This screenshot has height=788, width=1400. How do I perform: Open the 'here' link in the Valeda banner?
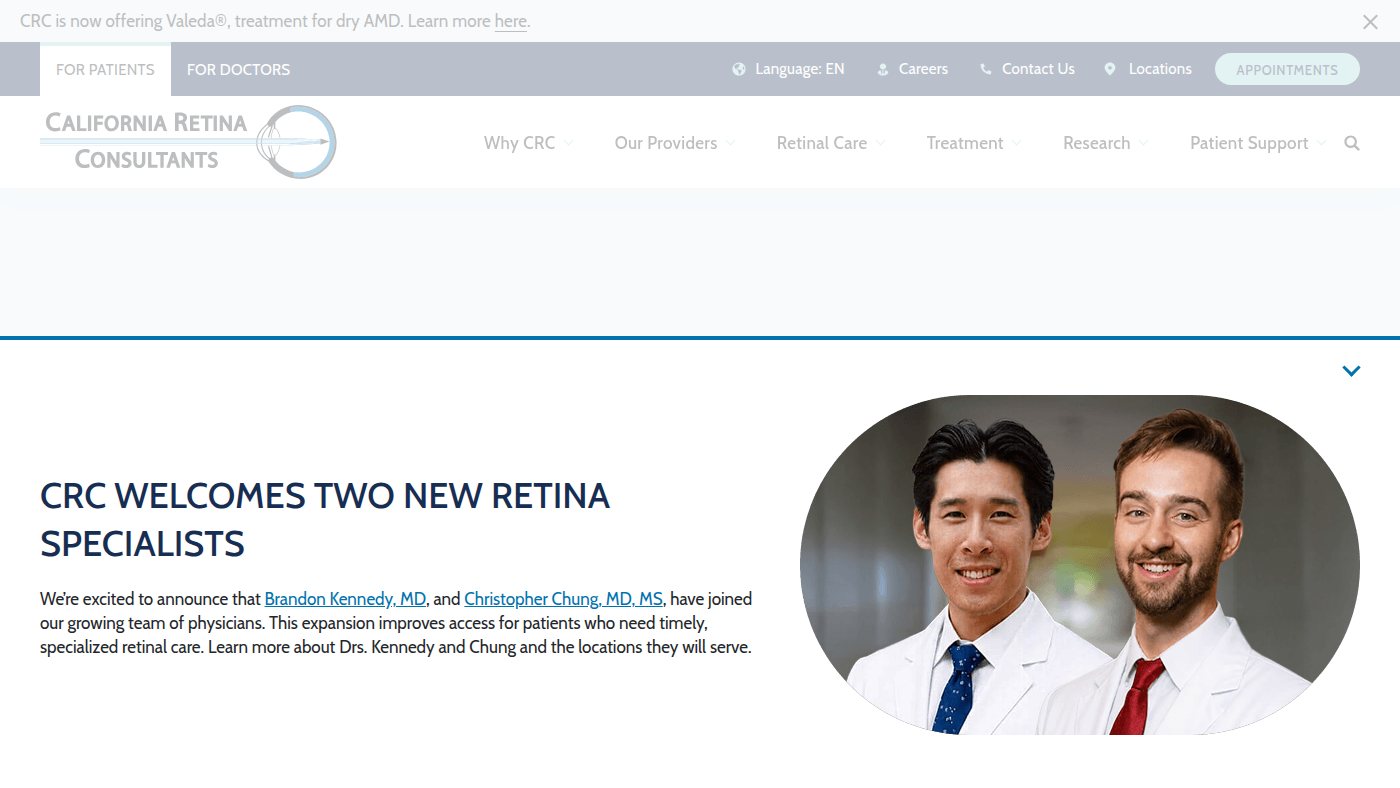pos(510,21)
